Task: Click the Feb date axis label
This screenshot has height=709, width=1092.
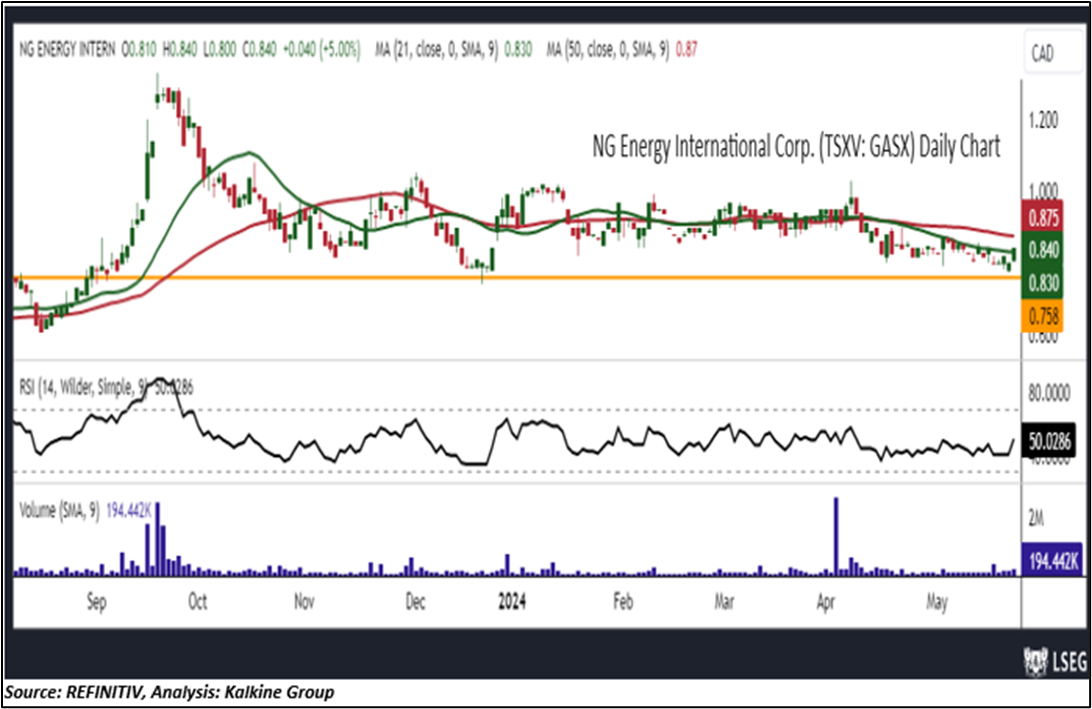Action: pos(623,601)
